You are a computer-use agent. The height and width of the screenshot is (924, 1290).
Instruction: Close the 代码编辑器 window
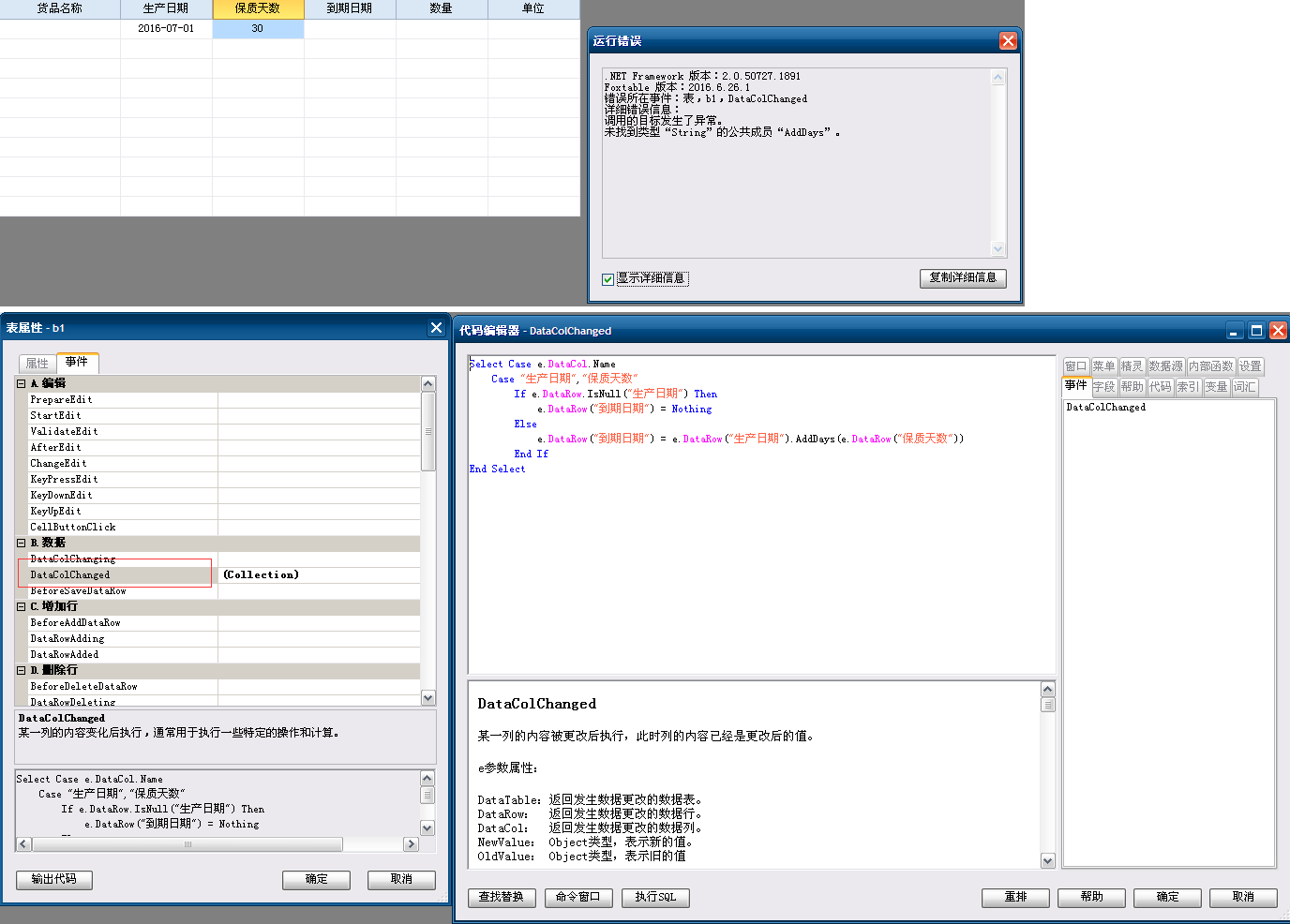click(x=1278, y=331)
